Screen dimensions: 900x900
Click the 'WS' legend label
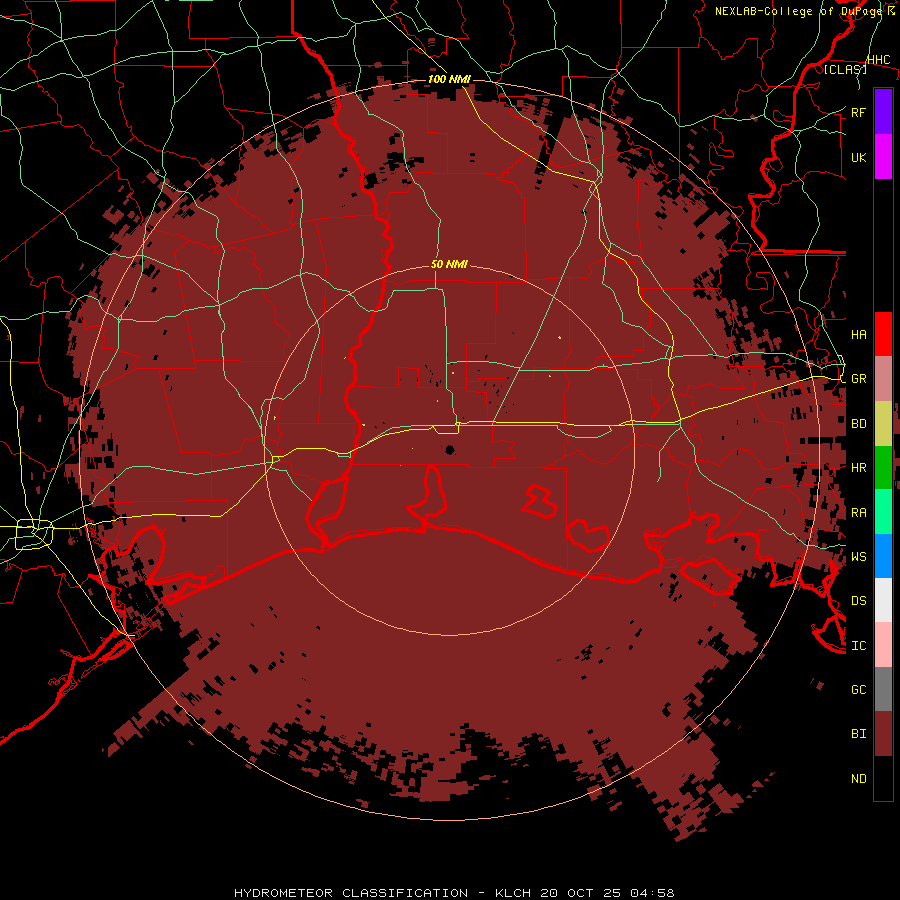(859, 557)
